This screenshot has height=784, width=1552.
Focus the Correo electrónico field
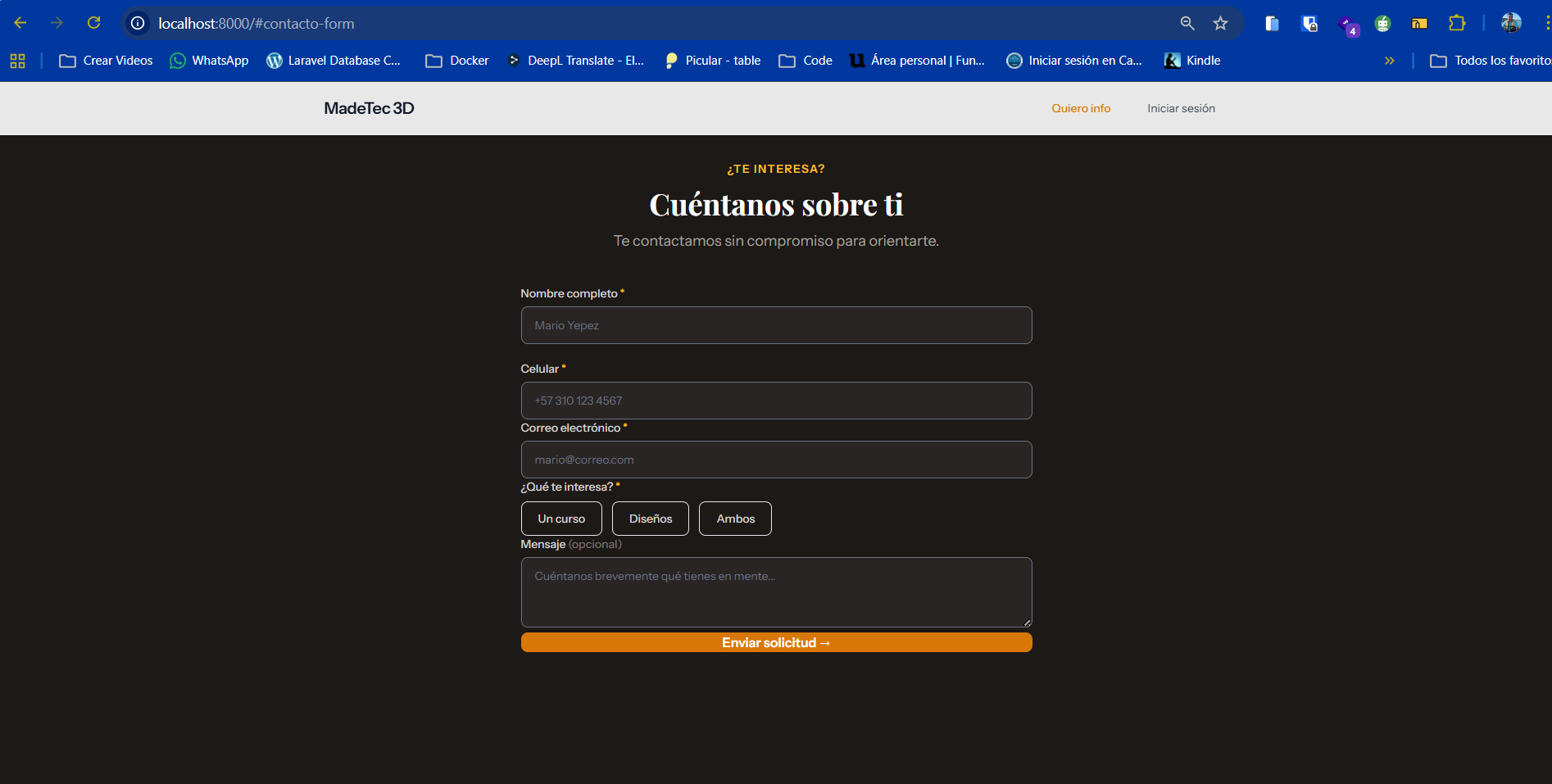pos(776,460)
